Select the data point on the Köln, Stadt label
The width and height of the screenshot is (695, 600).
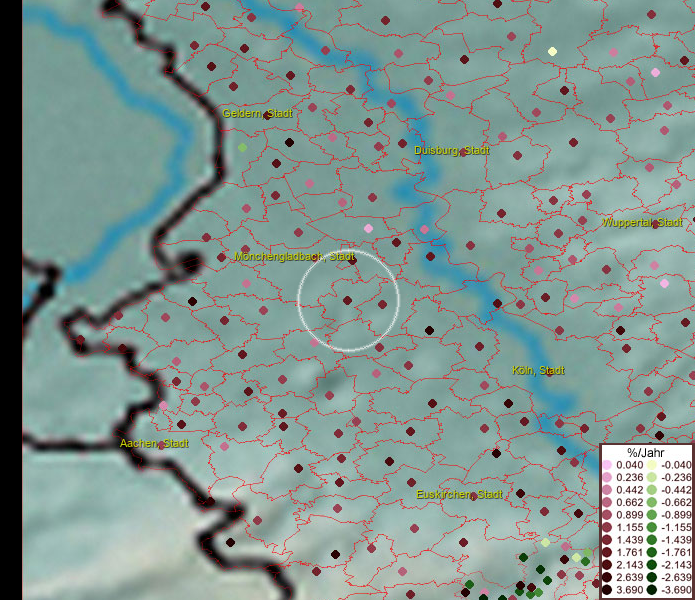coord(550,372)
